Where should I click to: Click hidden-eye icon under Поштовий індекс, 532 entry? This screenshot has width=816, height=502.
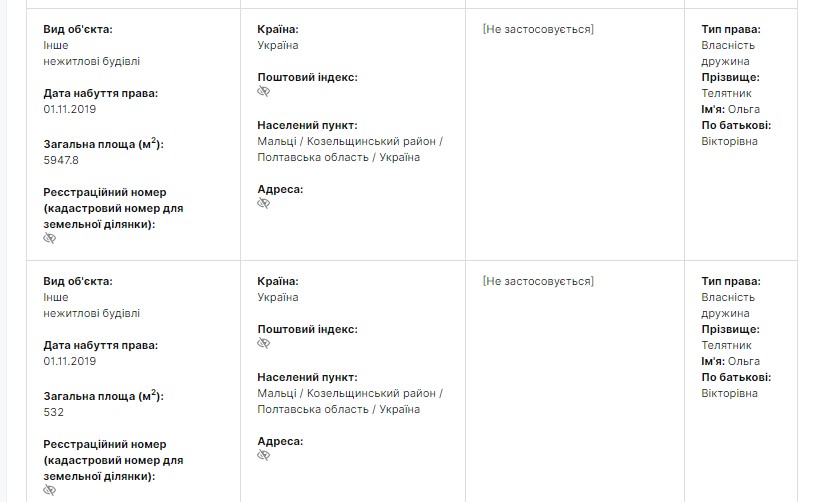pyautogui.click(x=264, y=343)
